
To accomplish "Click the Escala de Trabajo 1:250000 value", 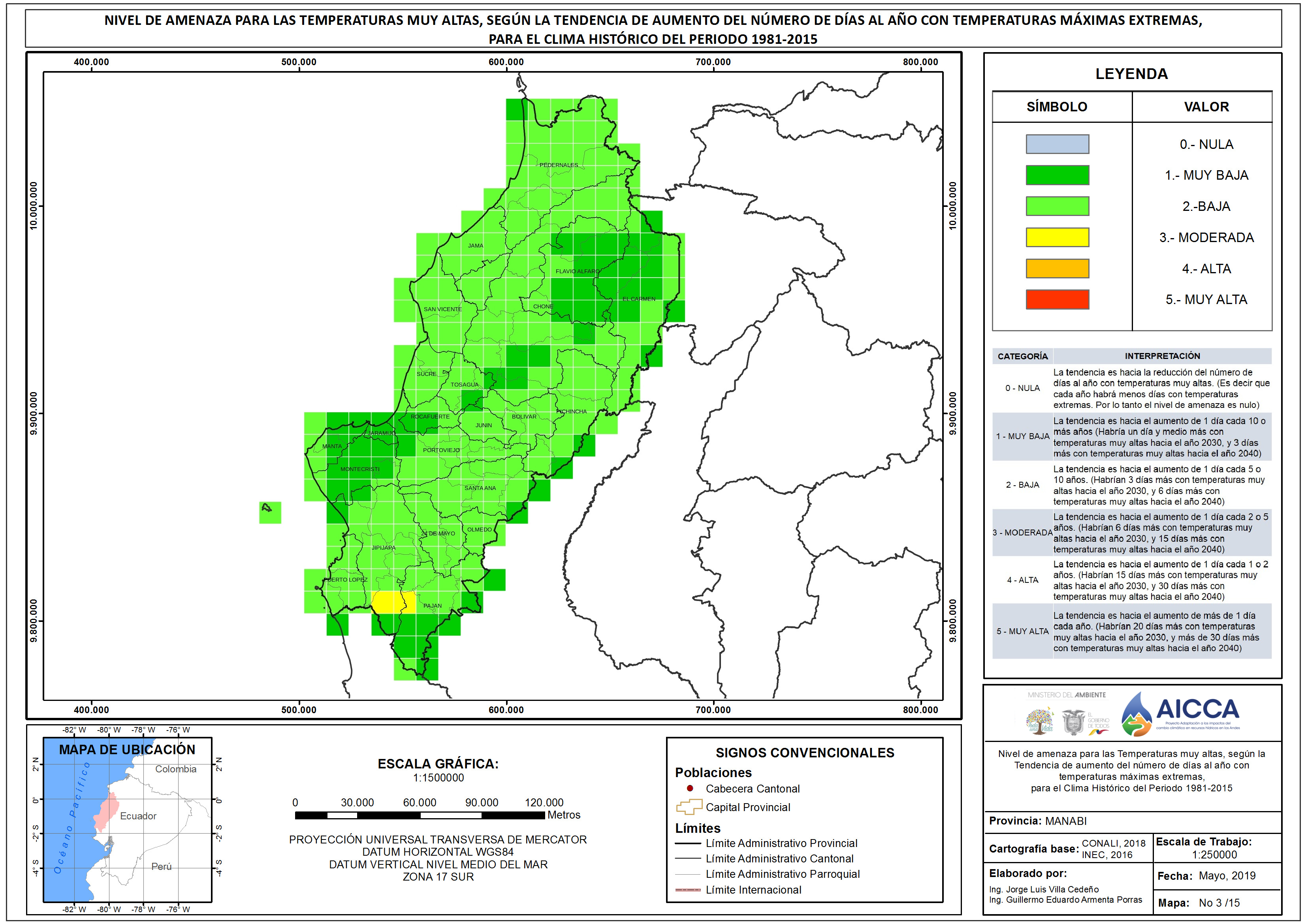I will (1214, 855).
